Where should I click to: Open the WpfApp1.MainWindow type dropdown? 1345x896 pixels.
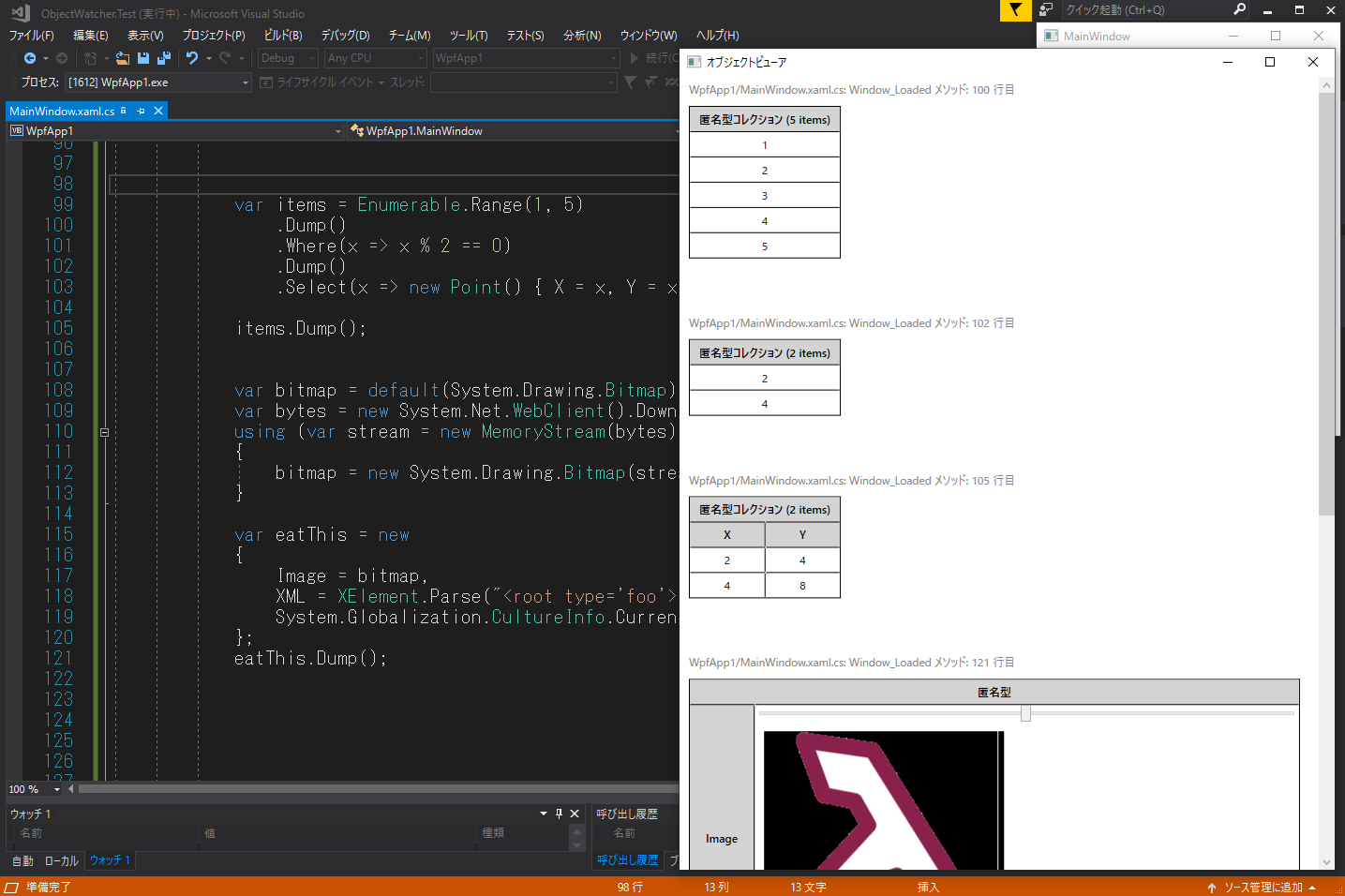point(513,131)
